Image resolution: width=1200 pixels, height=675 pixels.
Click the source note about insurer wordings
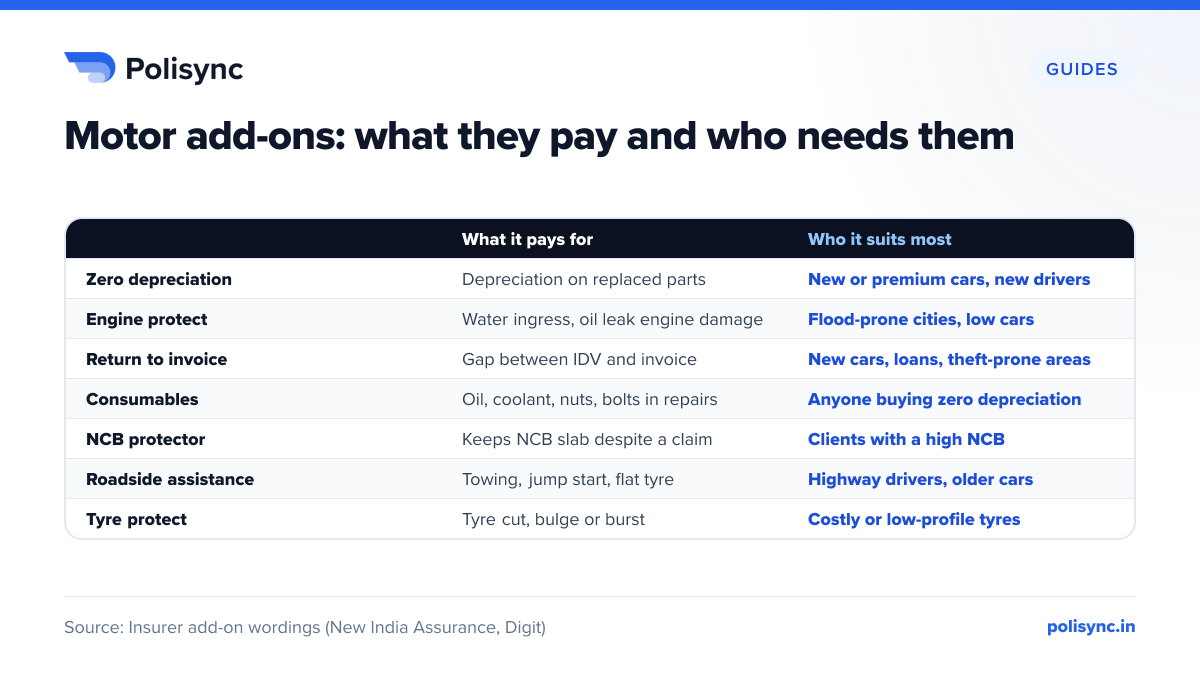click(x=305, y=628)
